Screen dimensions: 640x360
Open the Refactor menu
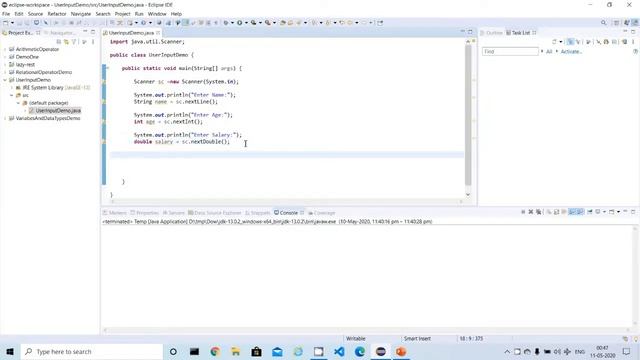[x=57, y=14]
